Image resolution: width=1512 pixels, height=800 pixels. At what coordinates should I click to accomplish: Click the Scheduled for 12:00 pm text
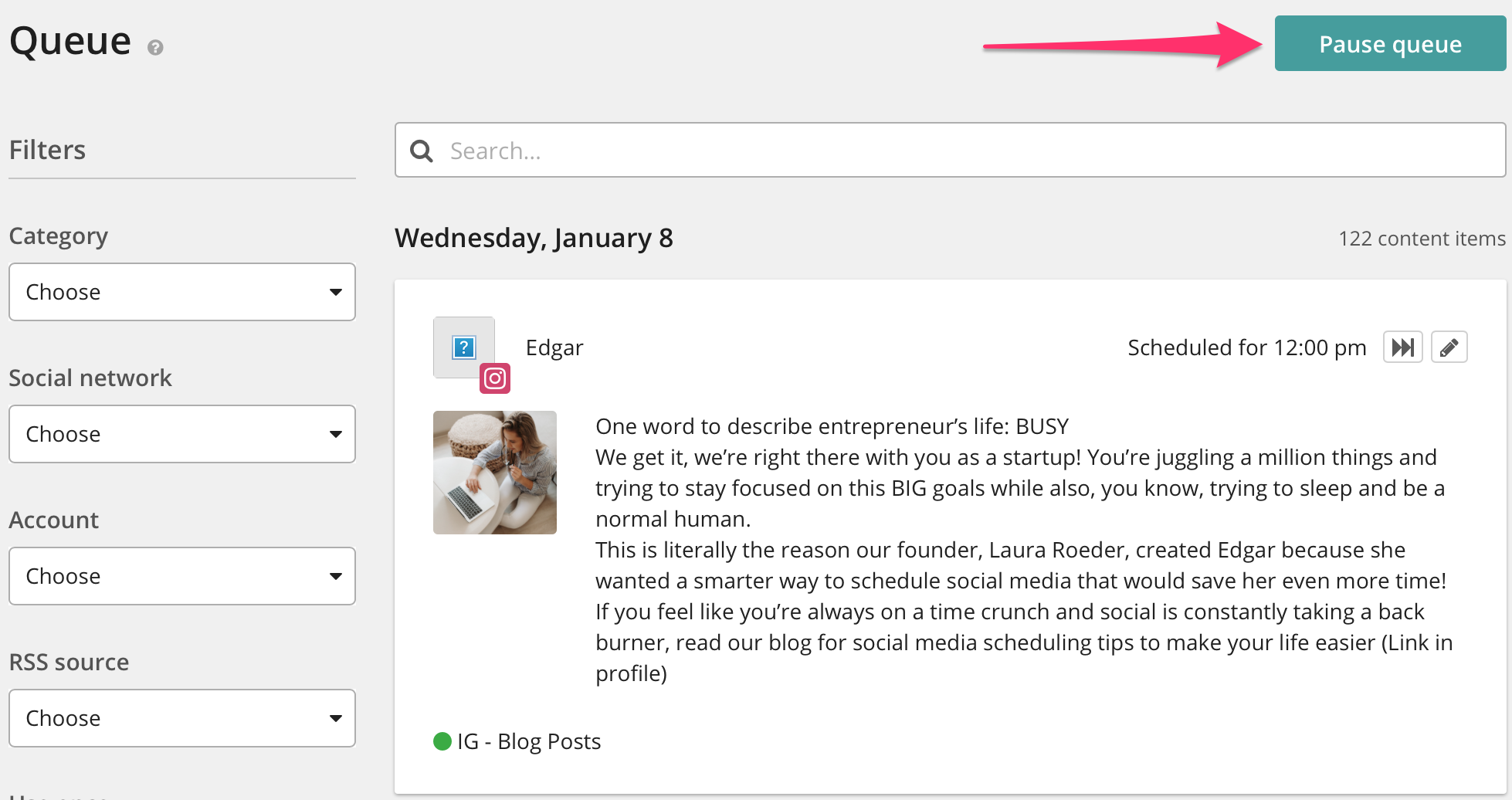click(1246, 347)
